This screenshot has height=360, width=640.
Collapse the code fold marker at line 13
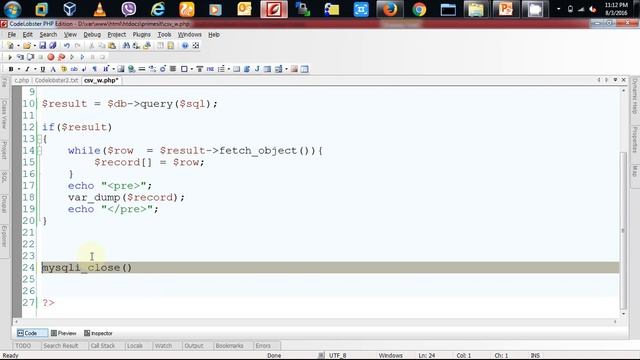(x=40, y=139)
